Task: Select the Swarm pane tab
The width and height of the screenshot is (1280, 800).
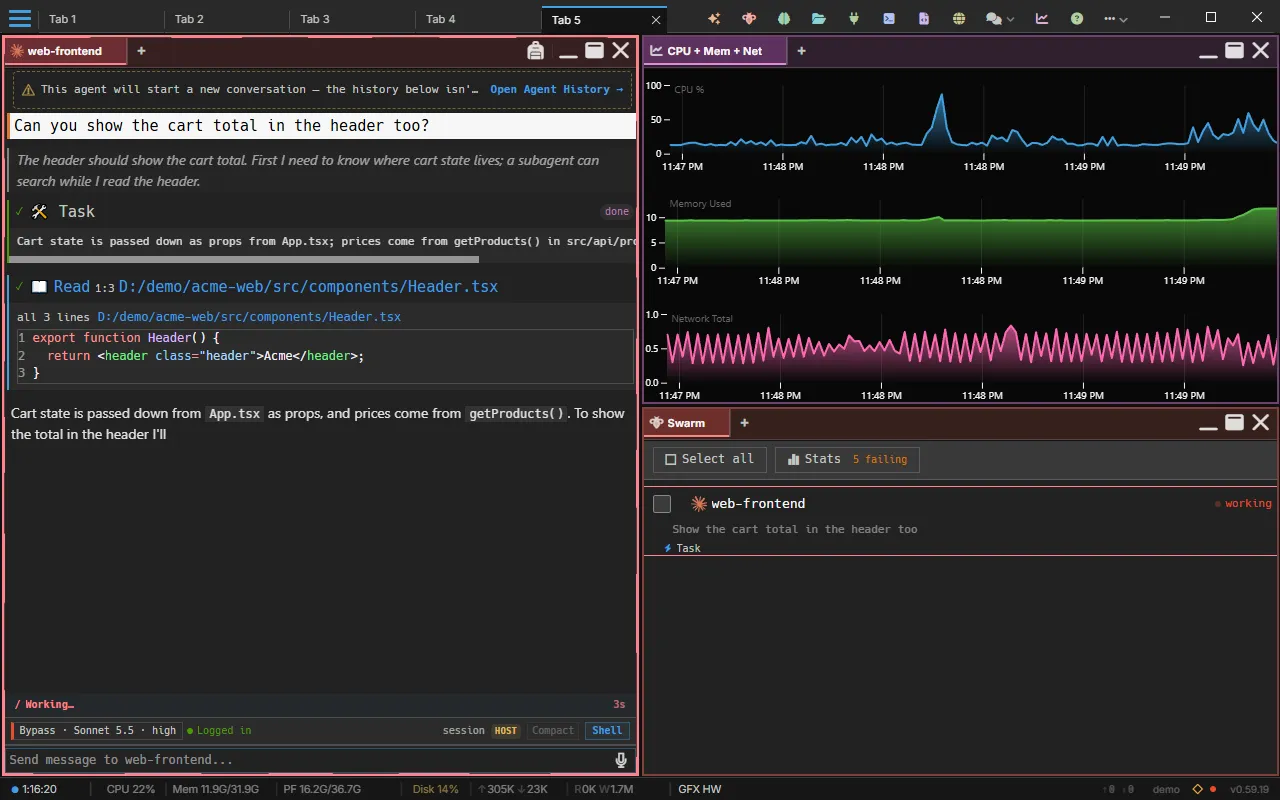Action: pyautogui.click(x=686, y=423)
